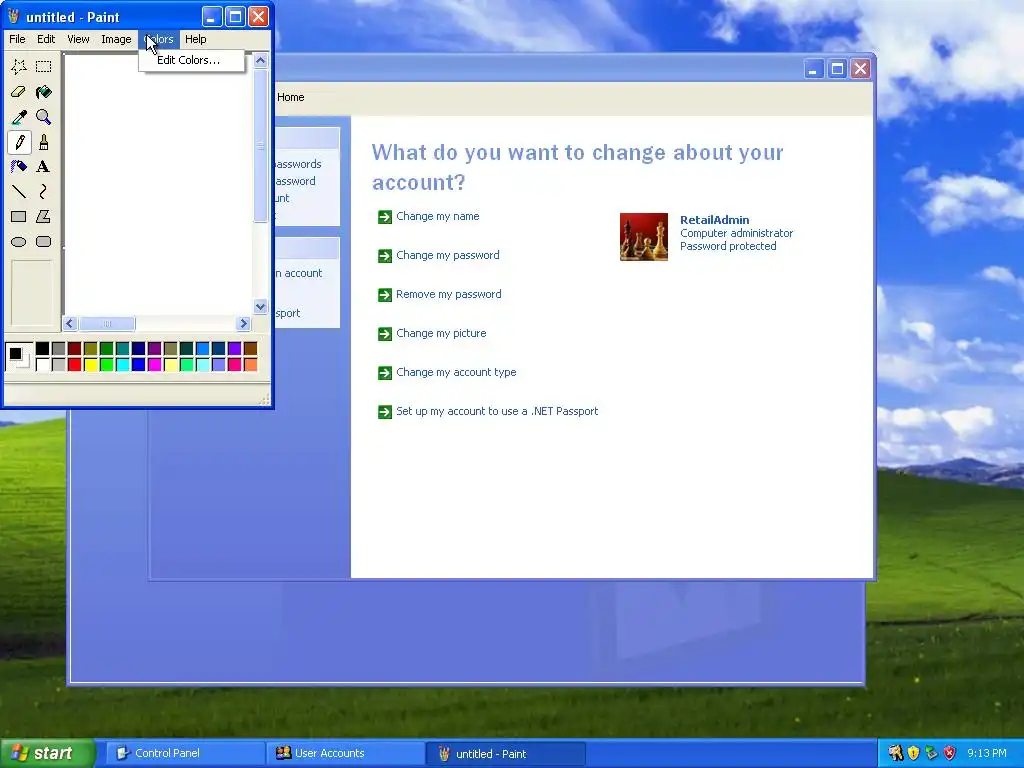Click the red shield security tray icon
This screenshot has height=768, width=1024.
point(950,753)
